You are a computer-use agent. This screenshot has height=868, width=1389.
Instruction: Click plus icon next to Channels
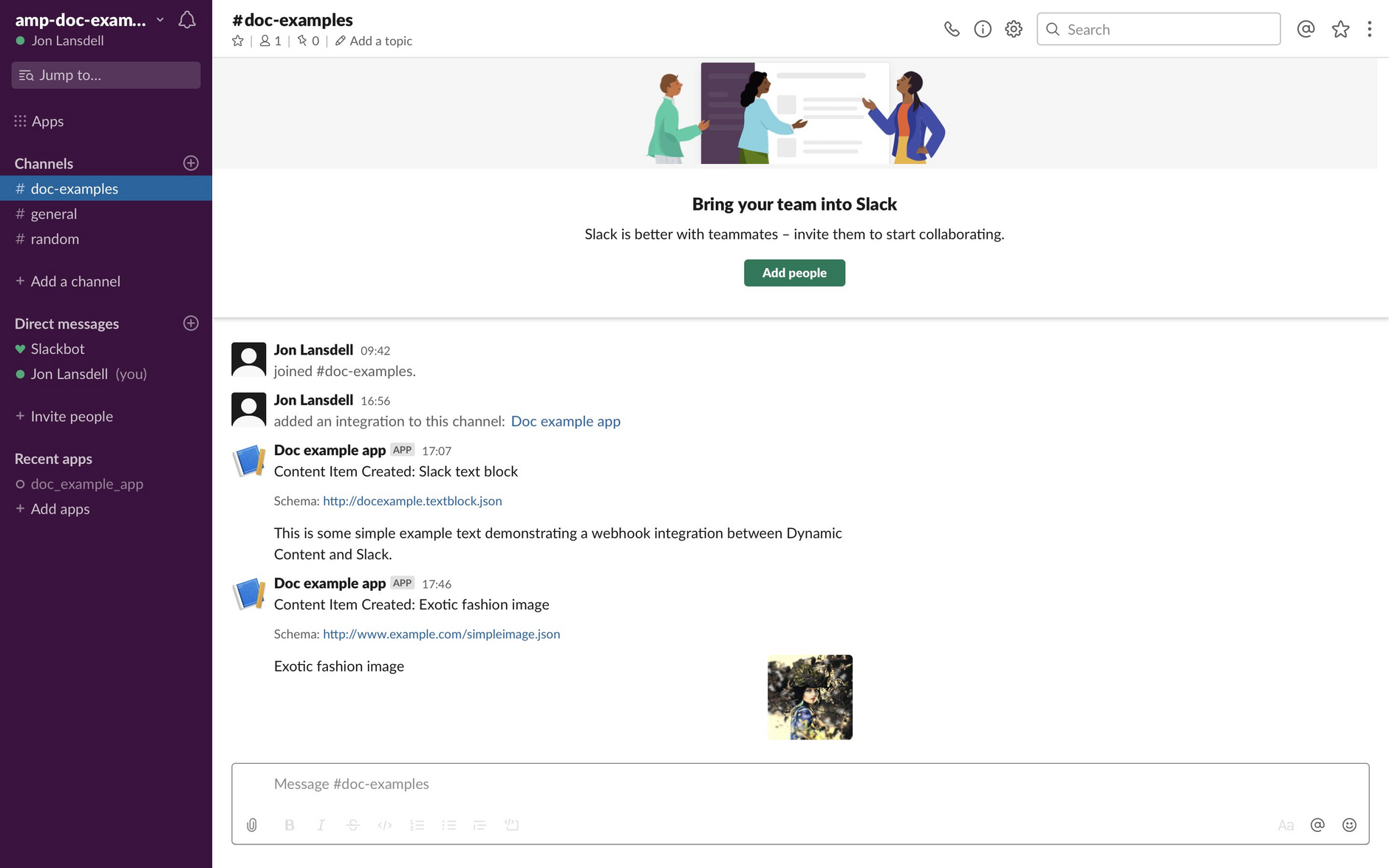(x=191, y=163)
